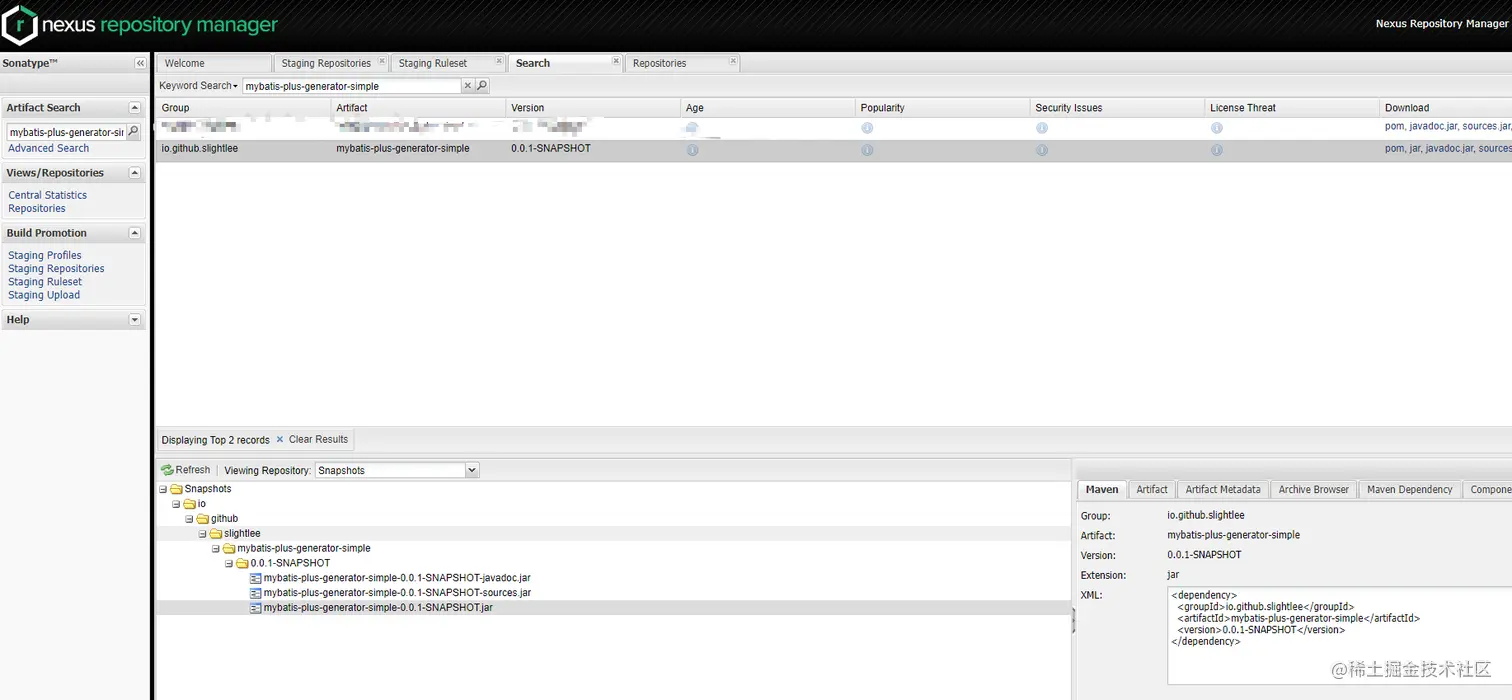Click the magnifier icon in the Artifact Search sidebar box
The width and height of the screenshot is (1512, 700).
133,132
